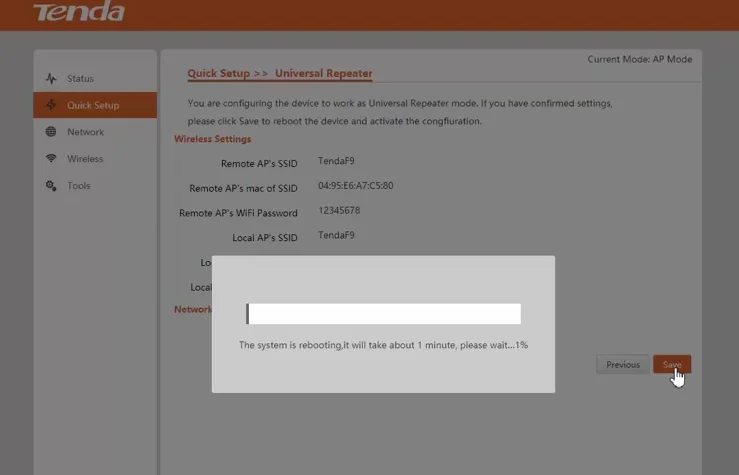Click the Remote AP's SSID value TendaF9

pos(336,161)
